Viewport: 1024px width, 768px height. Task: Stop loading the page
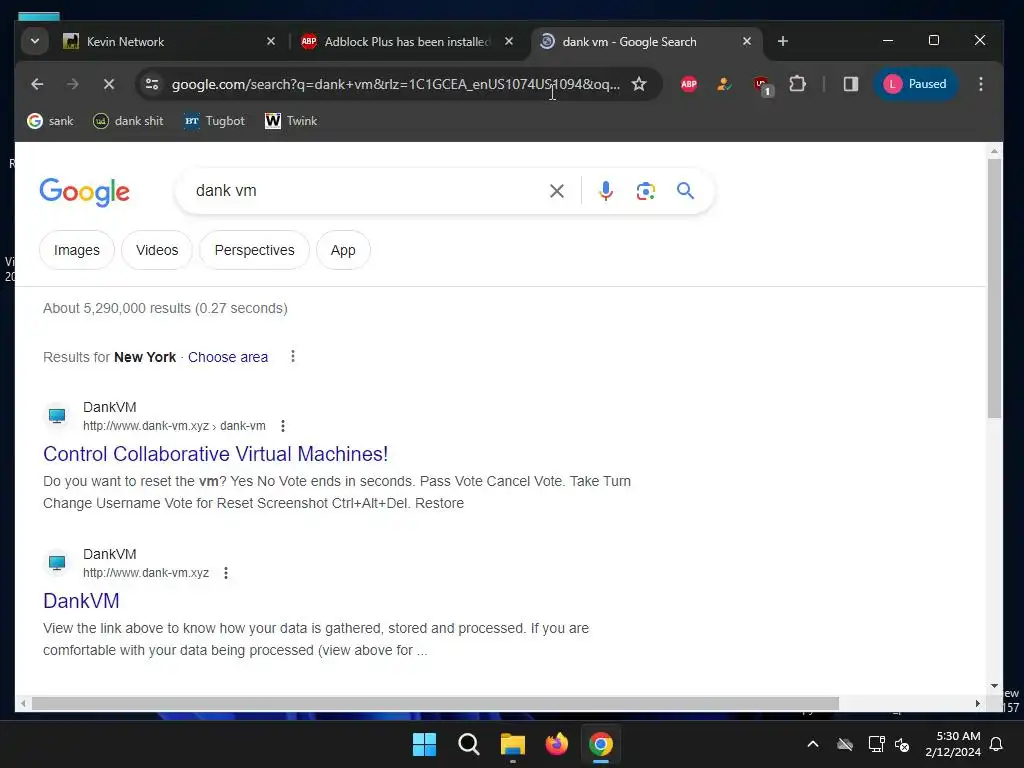tap(108, 84)
